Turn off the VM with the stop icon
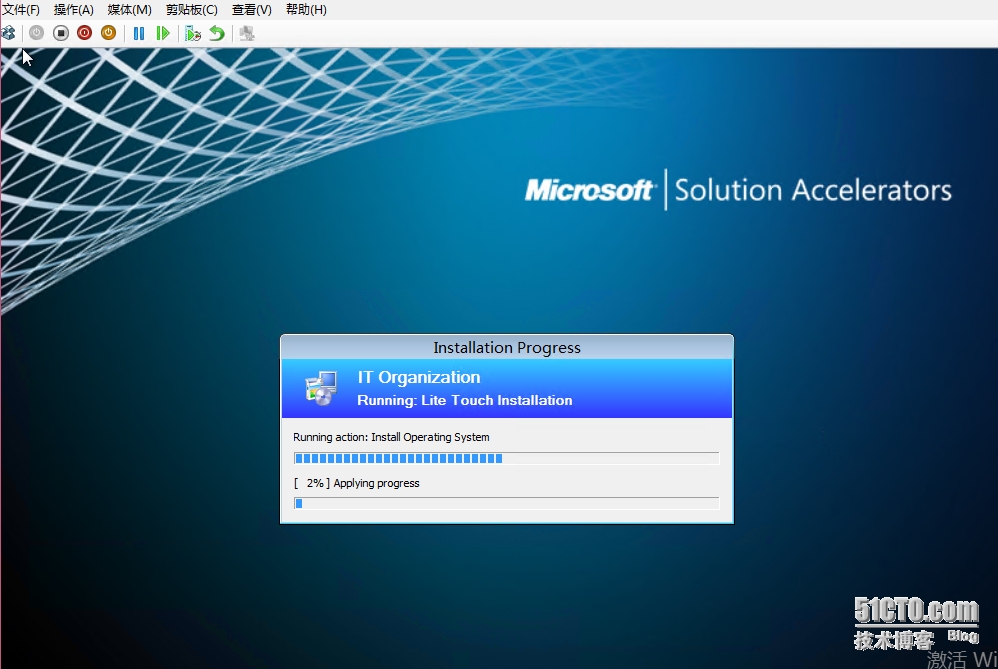This screenshot has height=669, width=998. [x=60, y=33]
